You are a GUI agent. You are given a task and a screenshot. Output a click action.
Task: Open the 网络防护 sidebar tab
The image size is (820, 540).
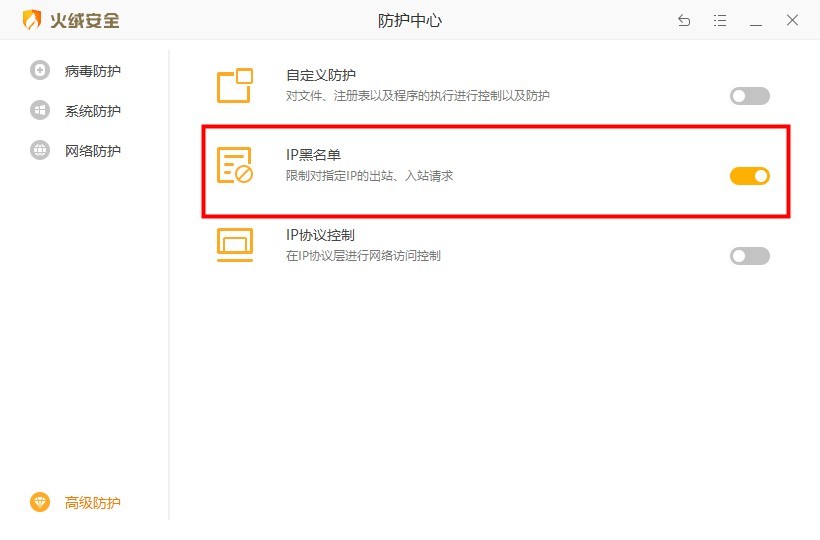[x=93, y=151]
